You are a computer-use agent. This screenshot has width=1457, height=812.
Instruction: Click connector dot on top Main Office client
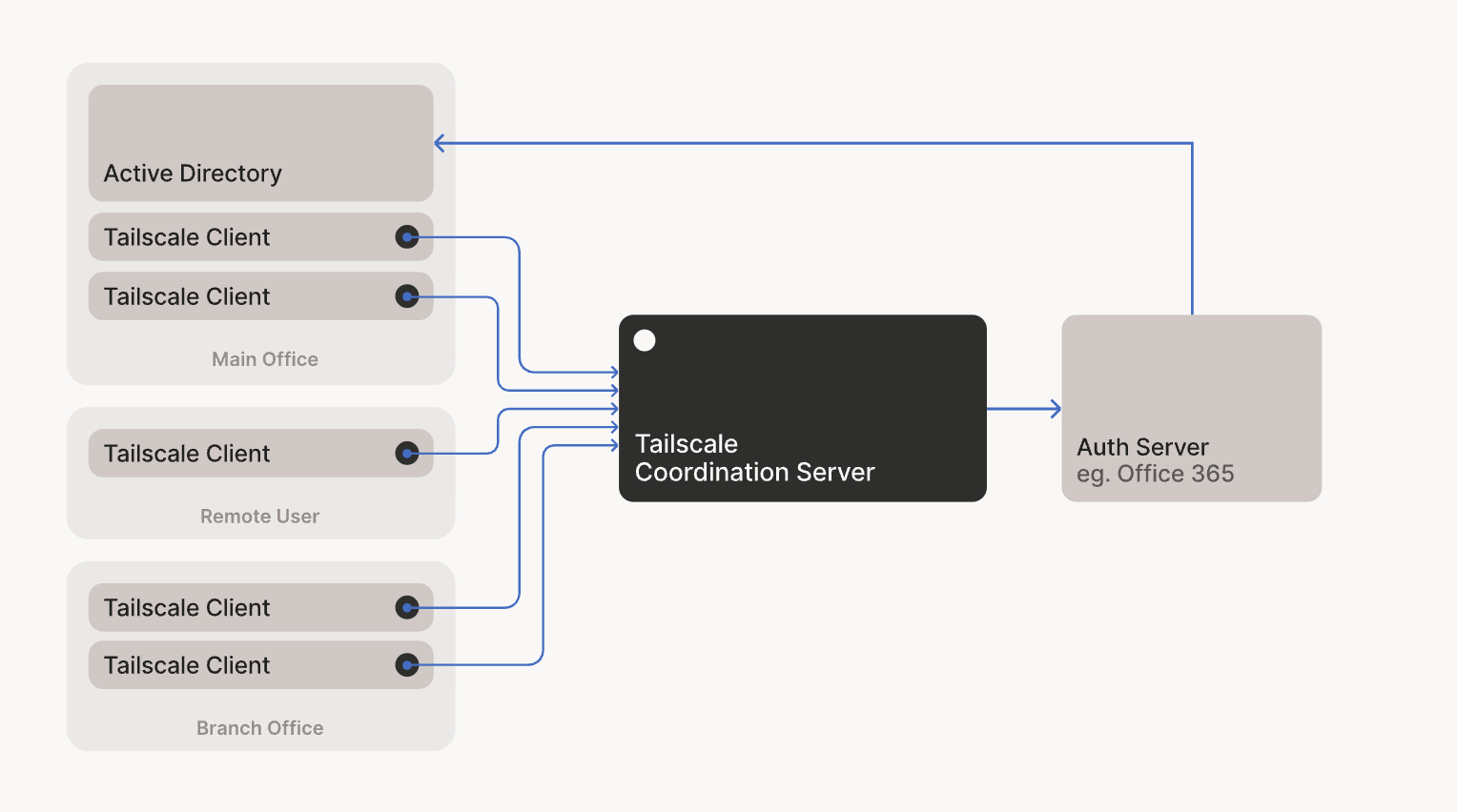pos(407,237)
